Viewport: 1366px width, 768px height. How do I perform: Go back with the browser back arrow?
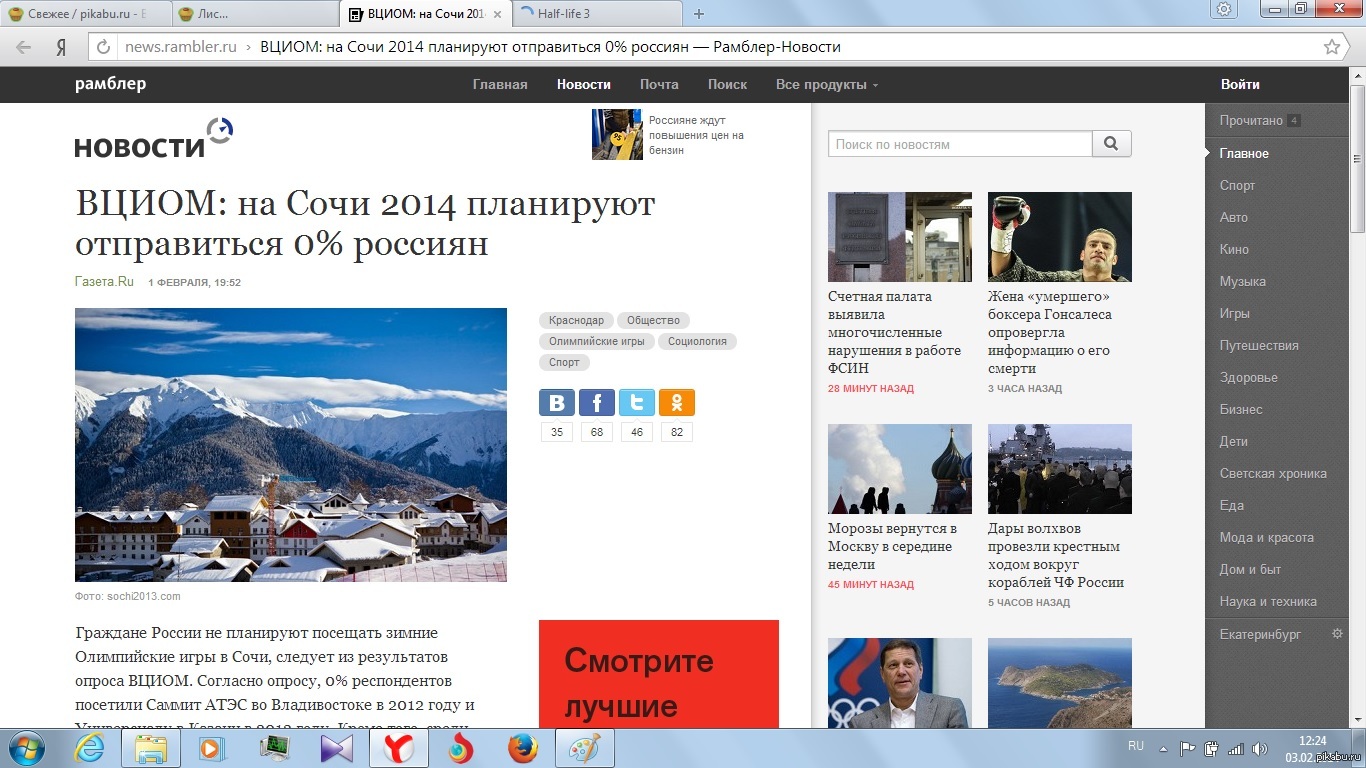[x=24, y=47]
